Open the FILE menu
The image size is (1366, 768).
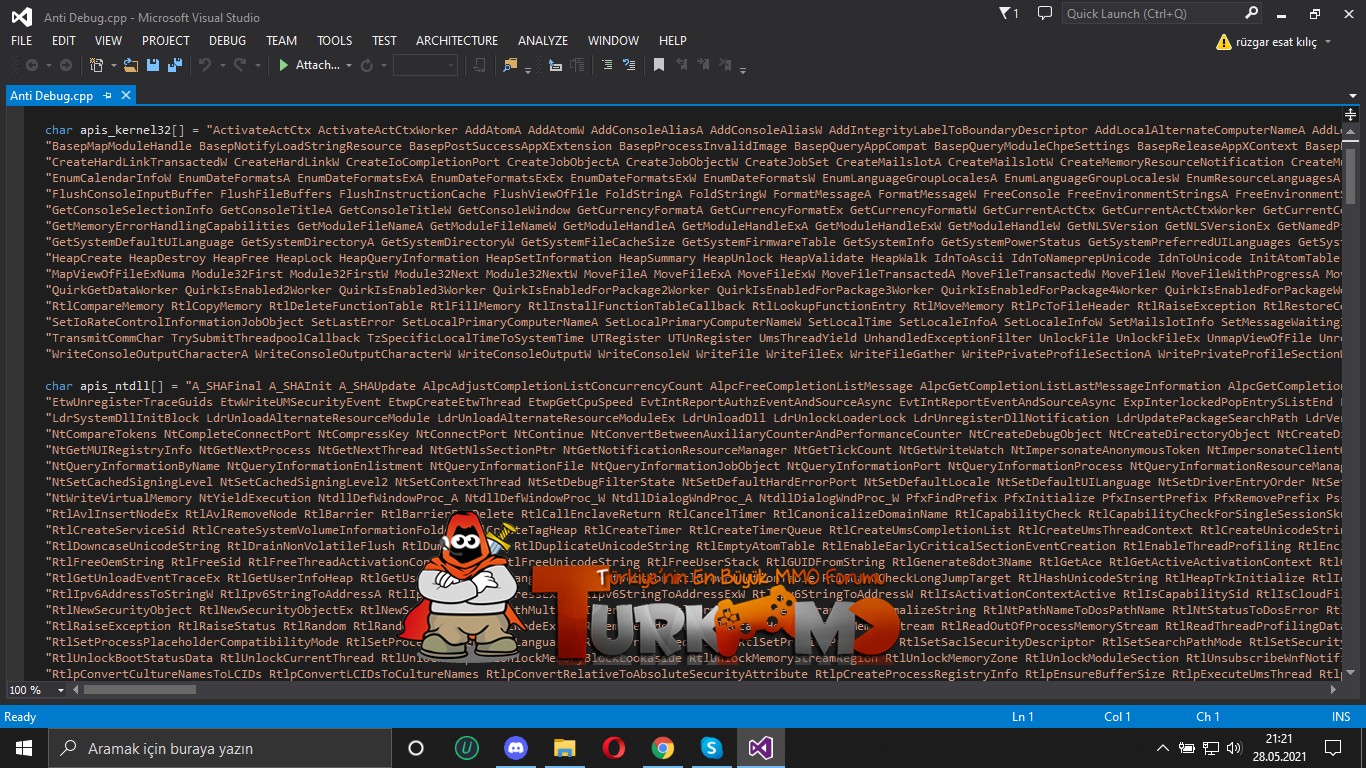click(21, 41)
